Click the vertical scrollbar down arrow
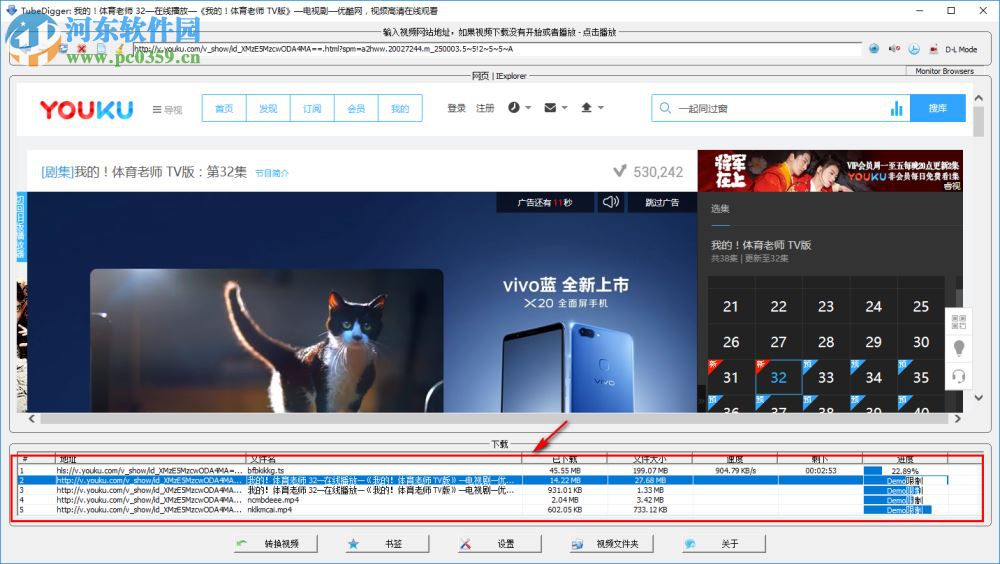The image size is (1000, 564). 979,397
